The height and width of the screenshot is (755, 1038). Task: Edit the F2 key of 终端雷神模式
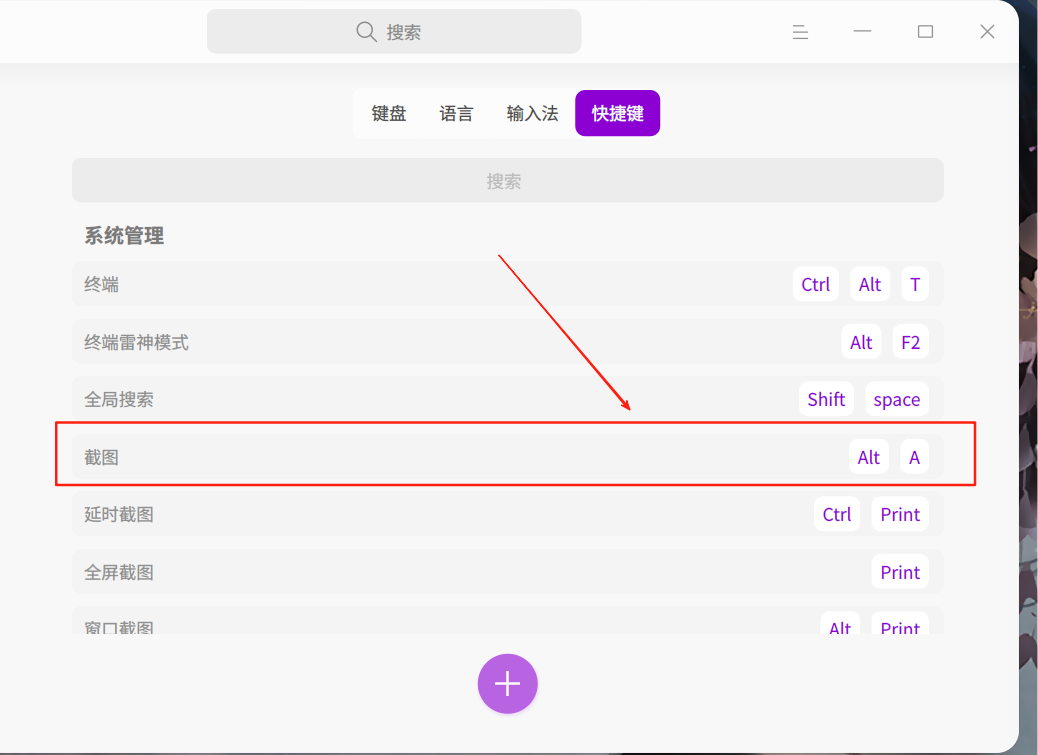click(910, 342)
